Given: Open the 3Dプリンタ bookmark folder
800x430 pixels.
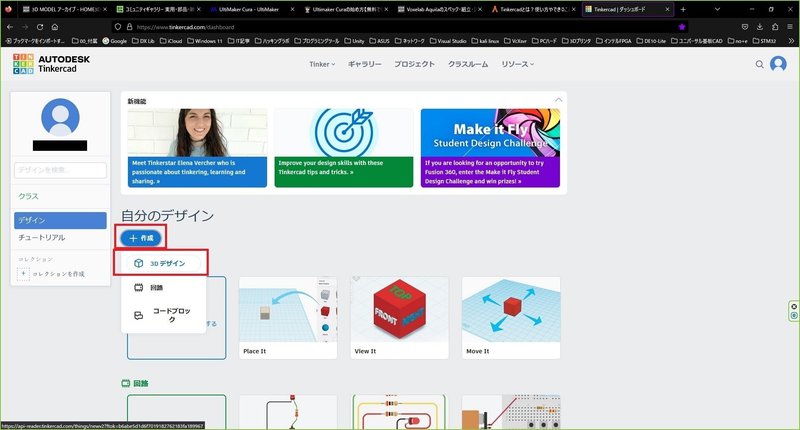Looking at the screenshot, I should (x=577, y=41).
